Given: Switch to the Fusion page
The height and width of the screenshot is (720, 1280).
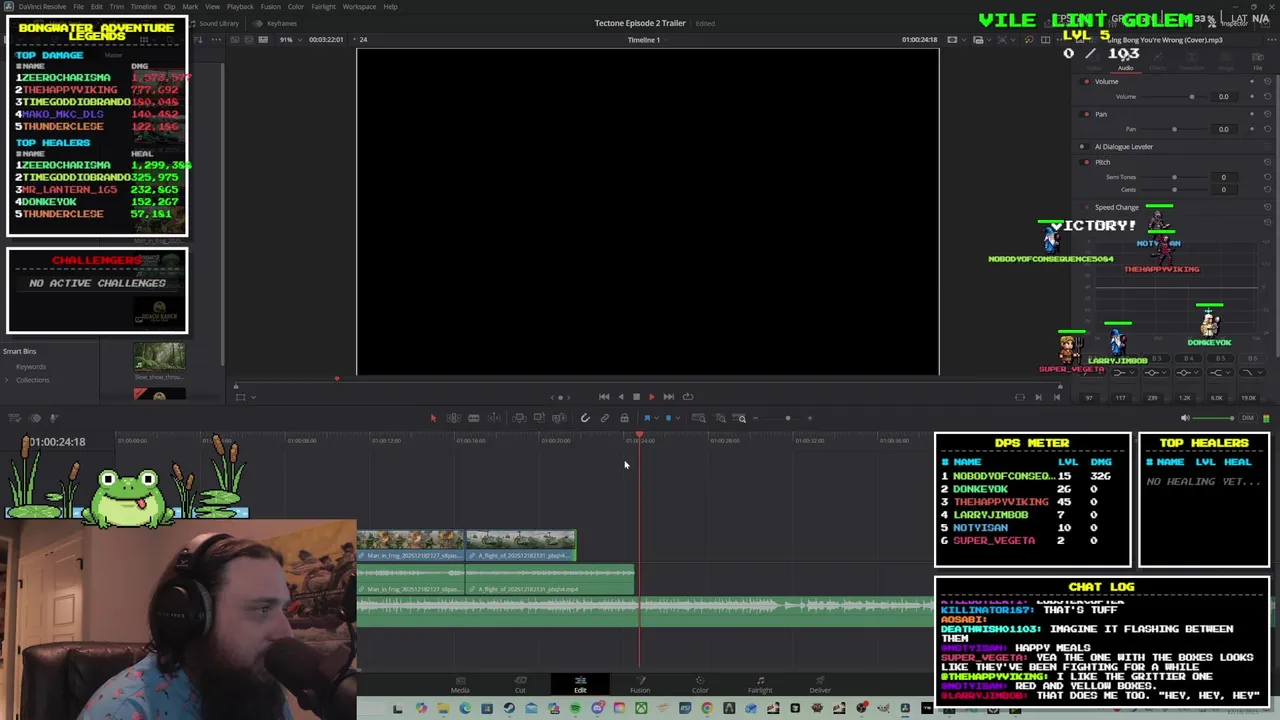Looking at the screenshot, I should (640, 684).
